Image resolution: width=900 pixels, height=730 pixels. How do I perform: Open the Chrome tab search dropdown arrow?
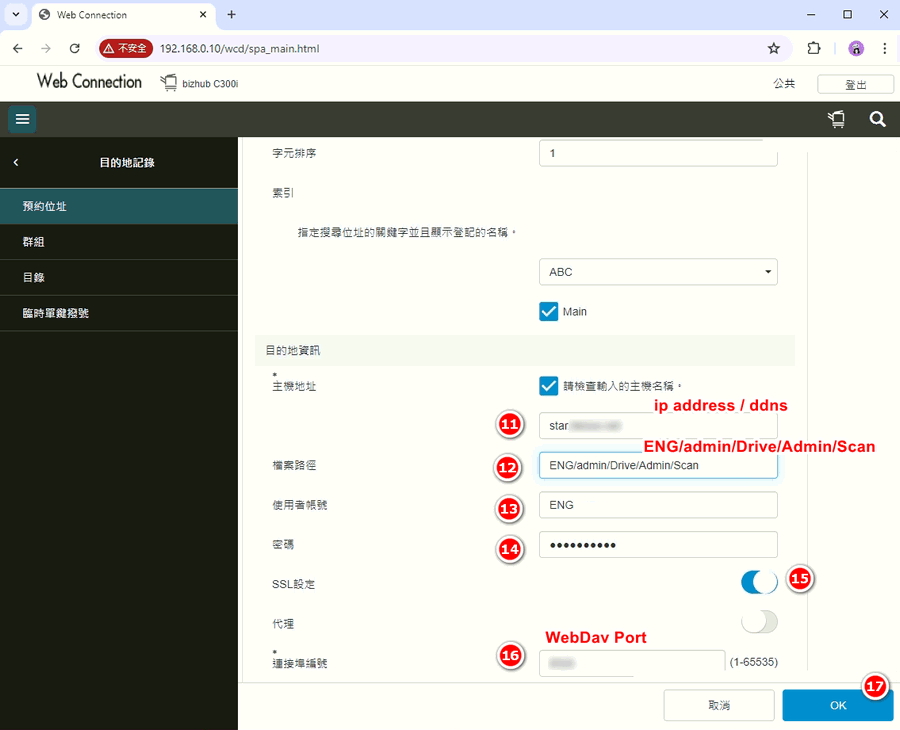click(15, 15)
